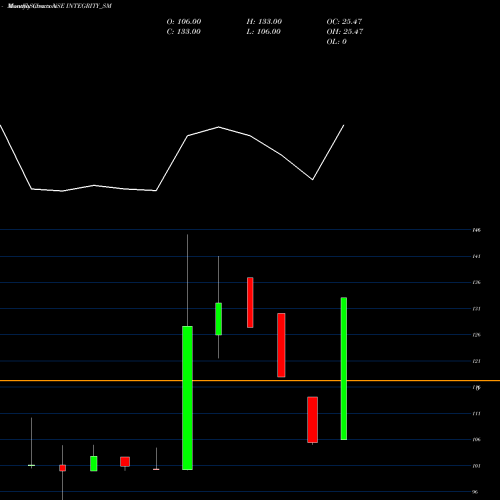Select the red candle closing near 106

click(x=312, y=420)
